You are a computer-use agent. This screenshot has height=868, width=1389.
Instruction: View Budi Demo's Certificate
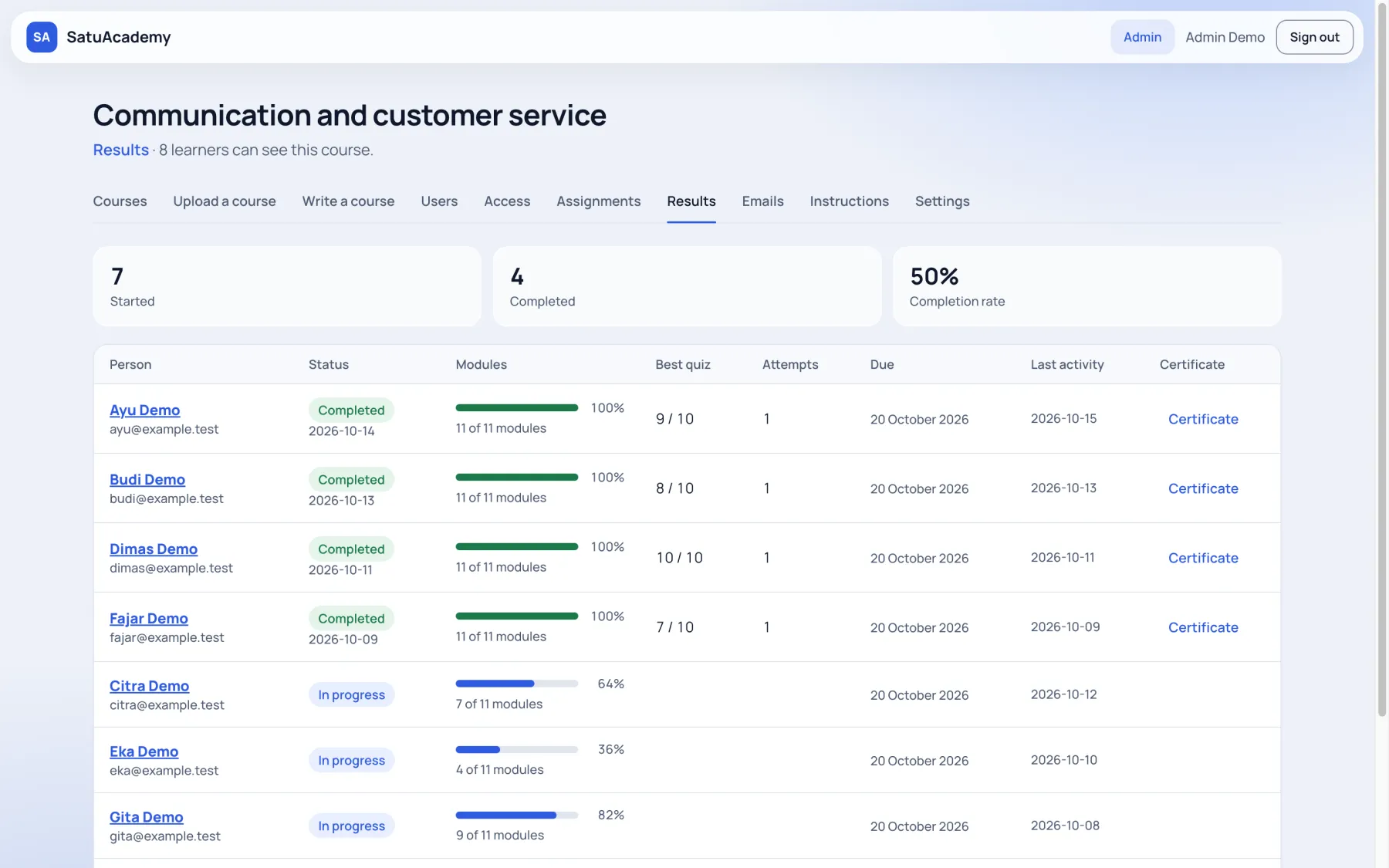(1203, 488)
